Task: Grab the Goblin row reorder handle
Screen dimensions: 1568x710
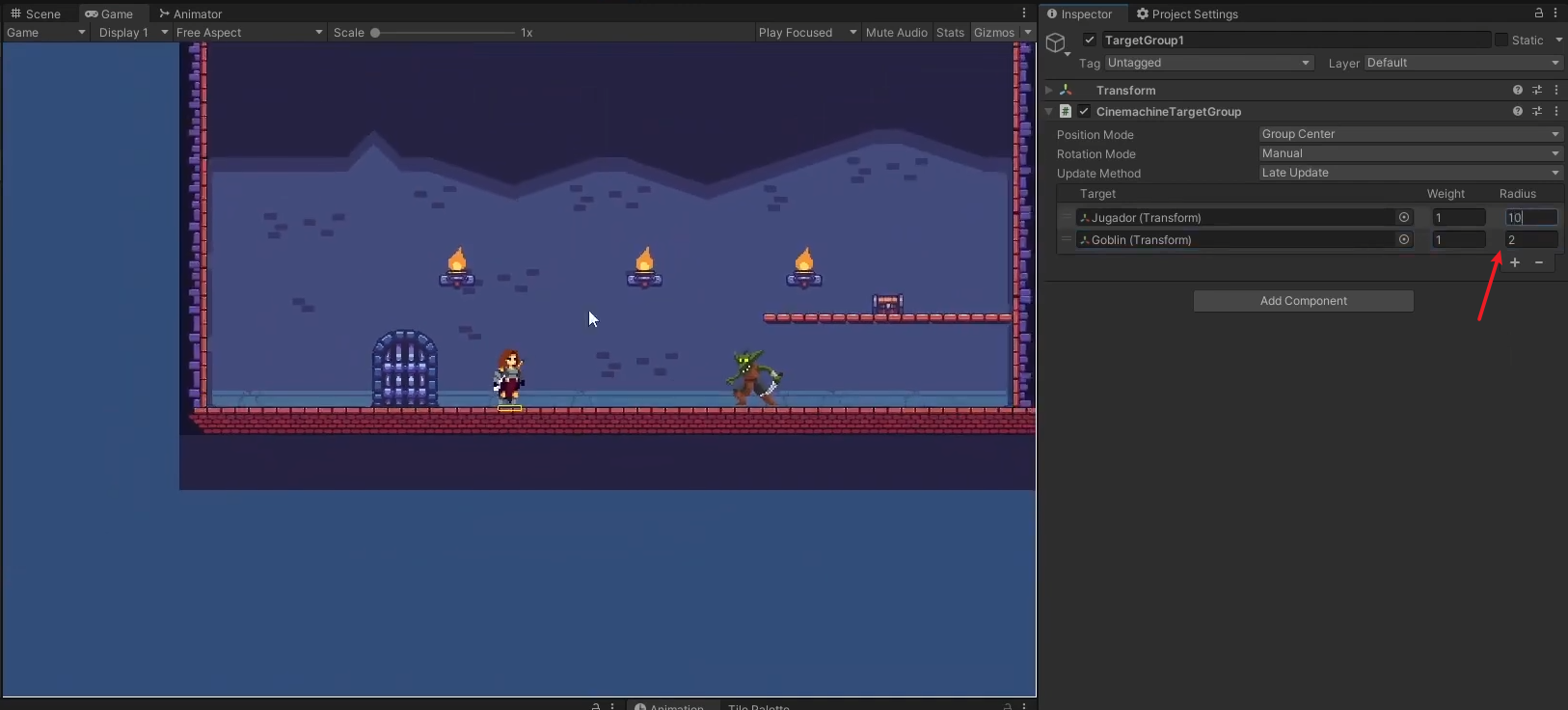Action: [x=1067, y=239]
